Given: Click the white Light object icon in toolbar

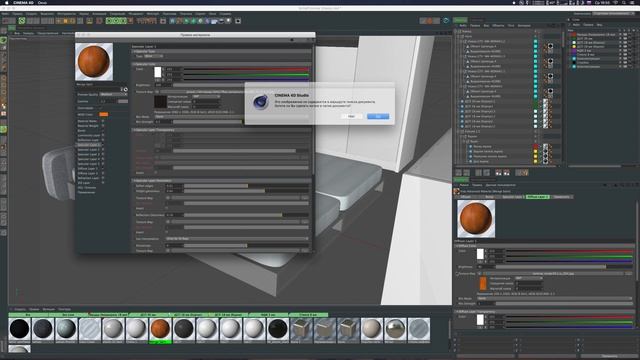Looking at the screenshot, I should point(228,20).
